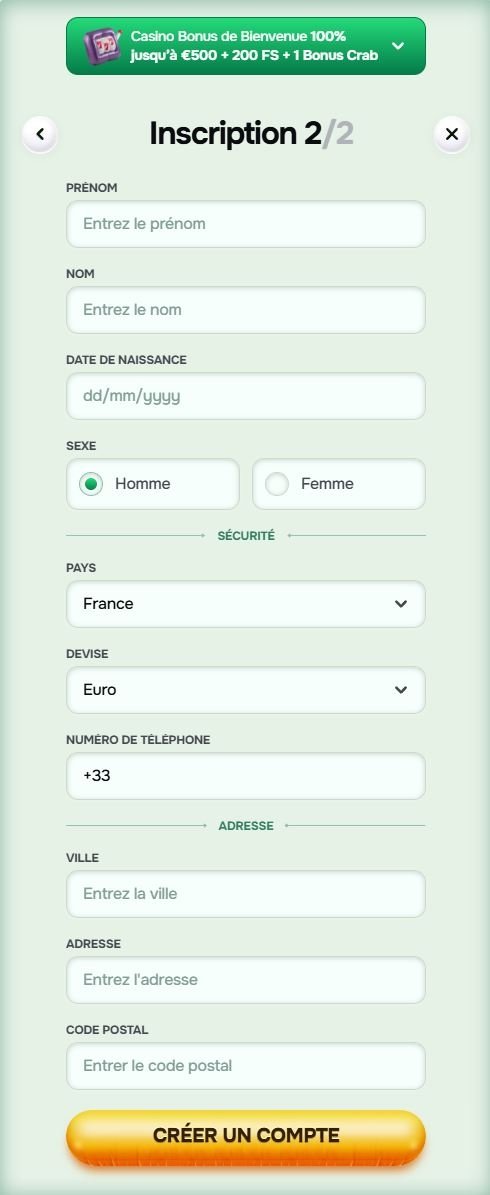Click the Devise dropdown chevron arrow
The height and width of the screenshot is (1195, 490).
[401, 690]
